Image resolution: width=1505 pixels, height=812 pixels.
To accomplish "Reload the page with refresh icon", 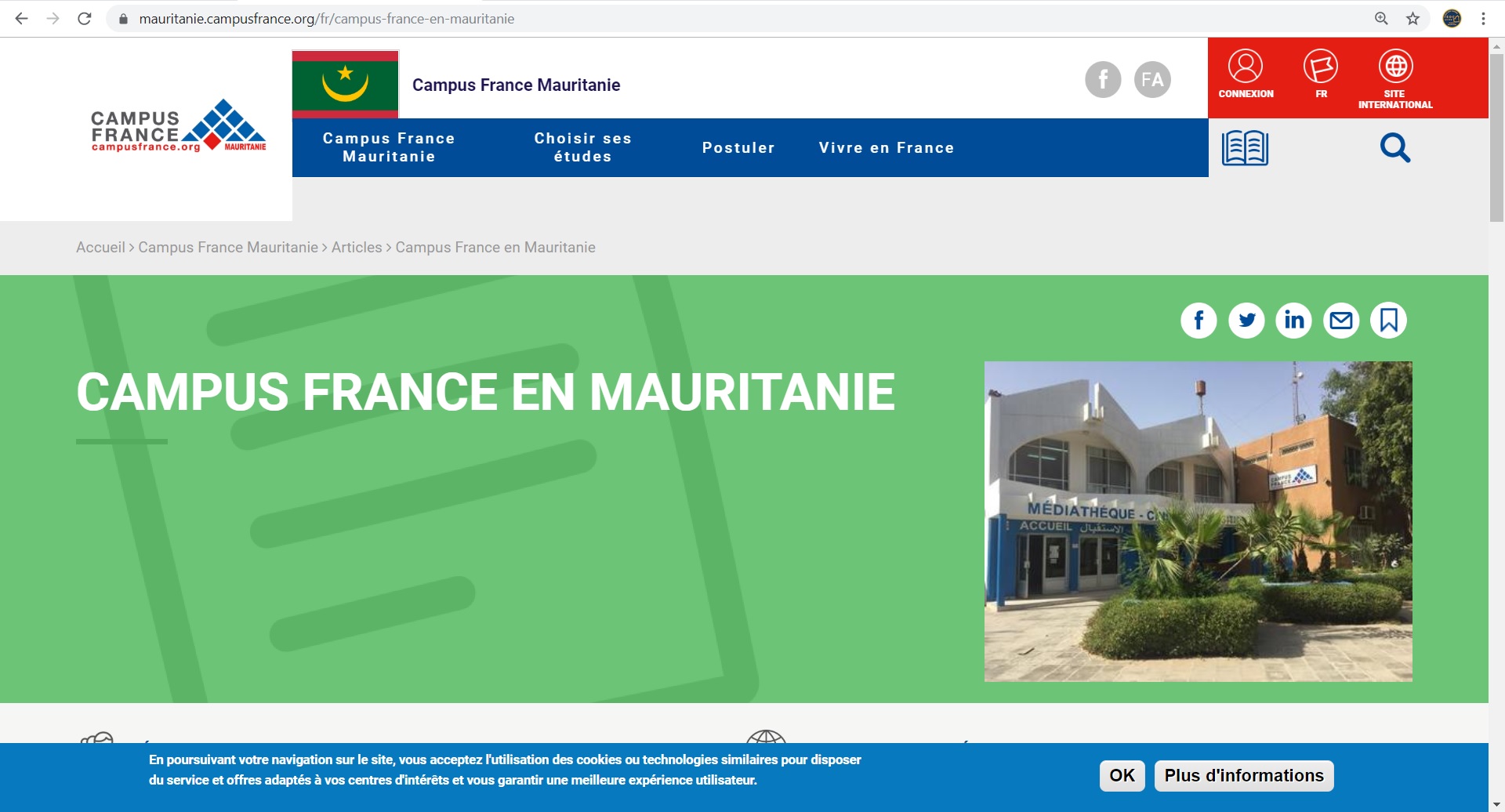I will 85,19.
